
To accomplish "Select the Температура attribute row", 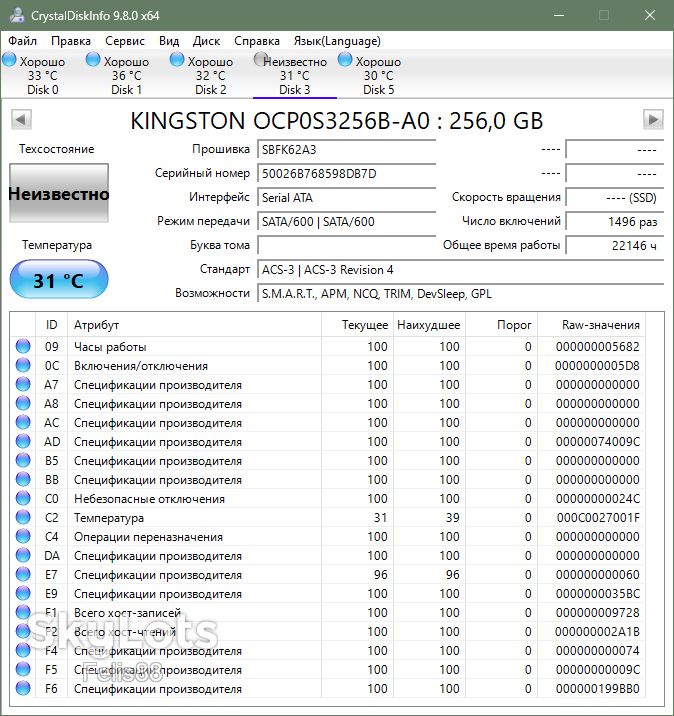I will coord(328,517).
